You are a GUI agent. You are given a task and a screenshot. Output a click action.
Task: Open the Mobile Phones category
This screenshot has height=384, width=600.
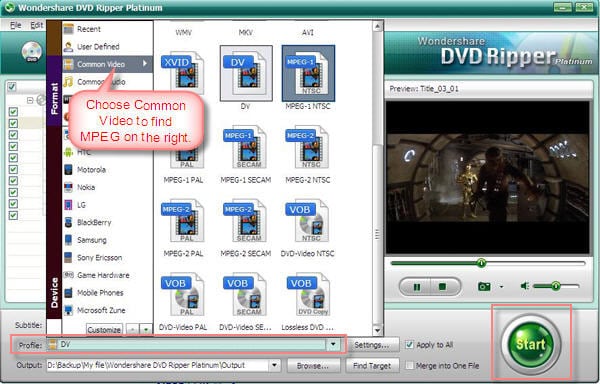(x=108, y=293)
